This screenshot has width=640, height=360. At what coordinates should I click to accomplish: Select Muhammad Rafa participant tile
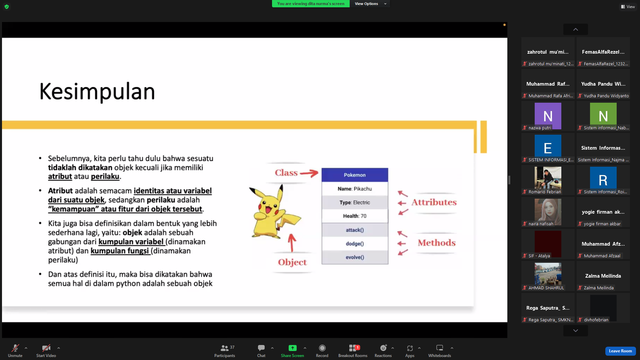[548, 84]
